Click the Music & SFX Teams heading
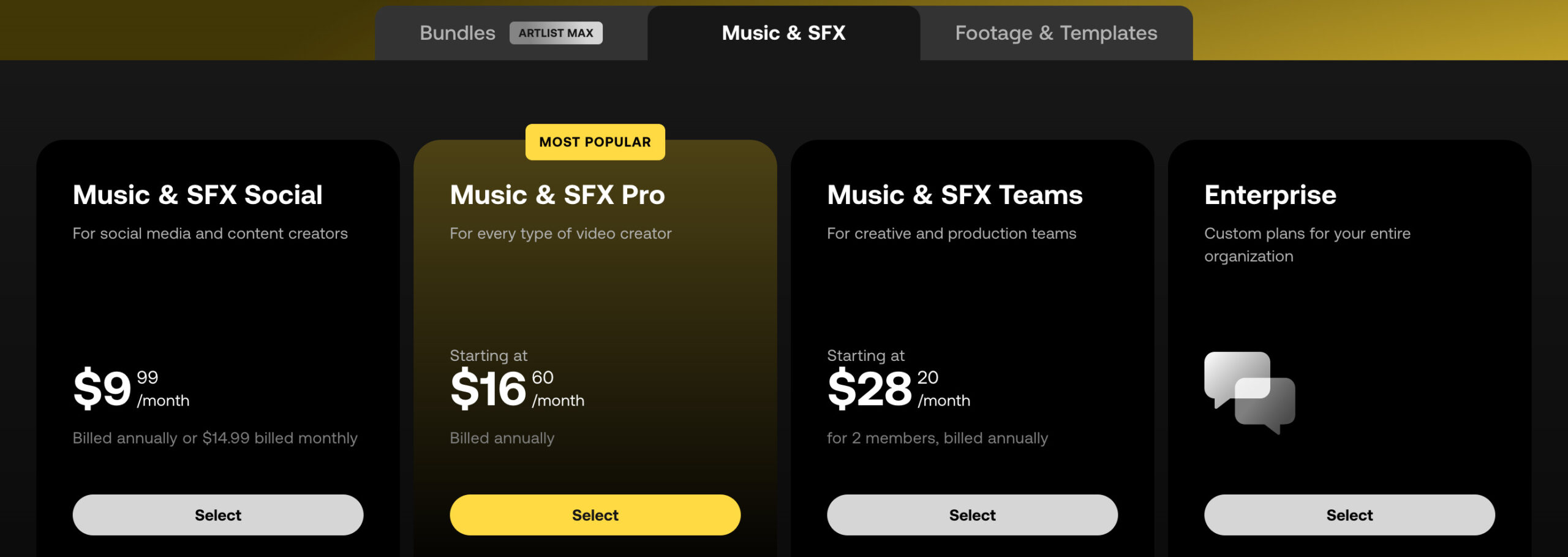Screen dimensions: 1568x557 (955, 195)
